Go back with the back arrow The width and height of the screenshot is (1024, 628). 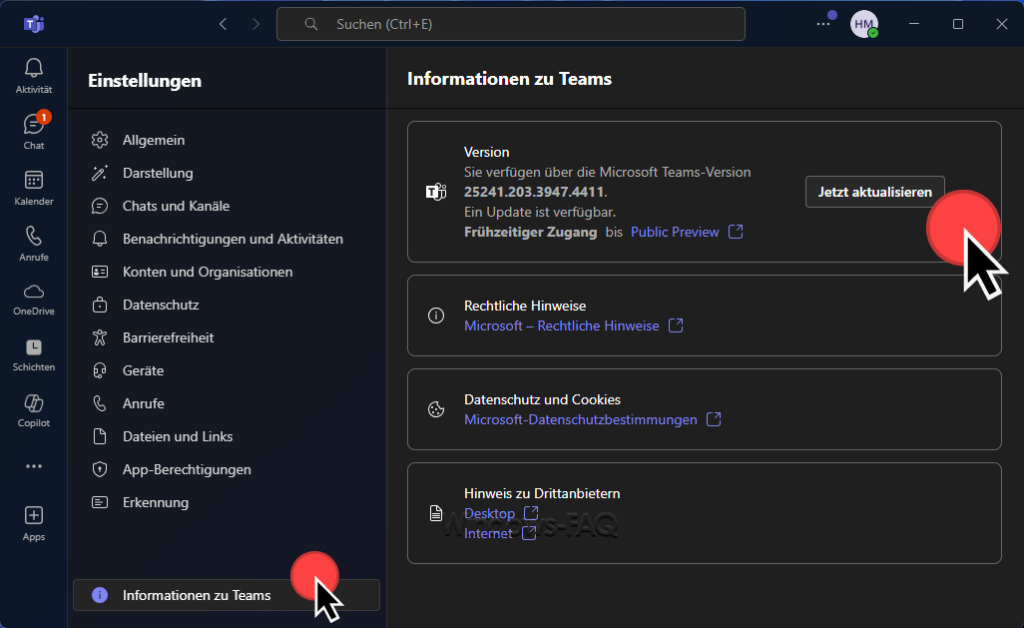223,24
